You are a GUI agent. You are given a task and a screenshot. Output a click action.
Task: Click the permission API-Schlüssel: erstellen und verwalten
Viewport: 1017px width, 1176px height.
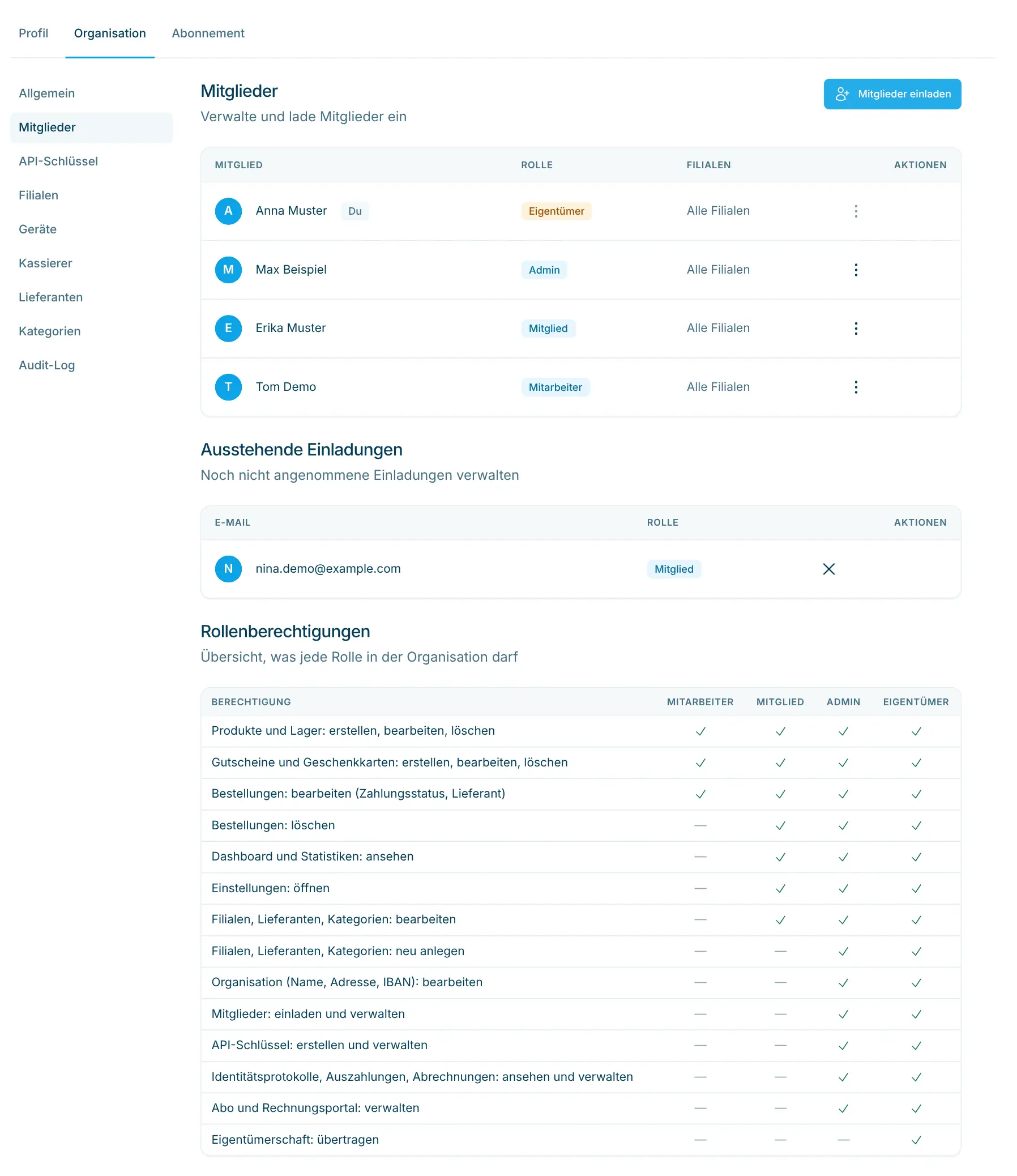pos(319,1046)
